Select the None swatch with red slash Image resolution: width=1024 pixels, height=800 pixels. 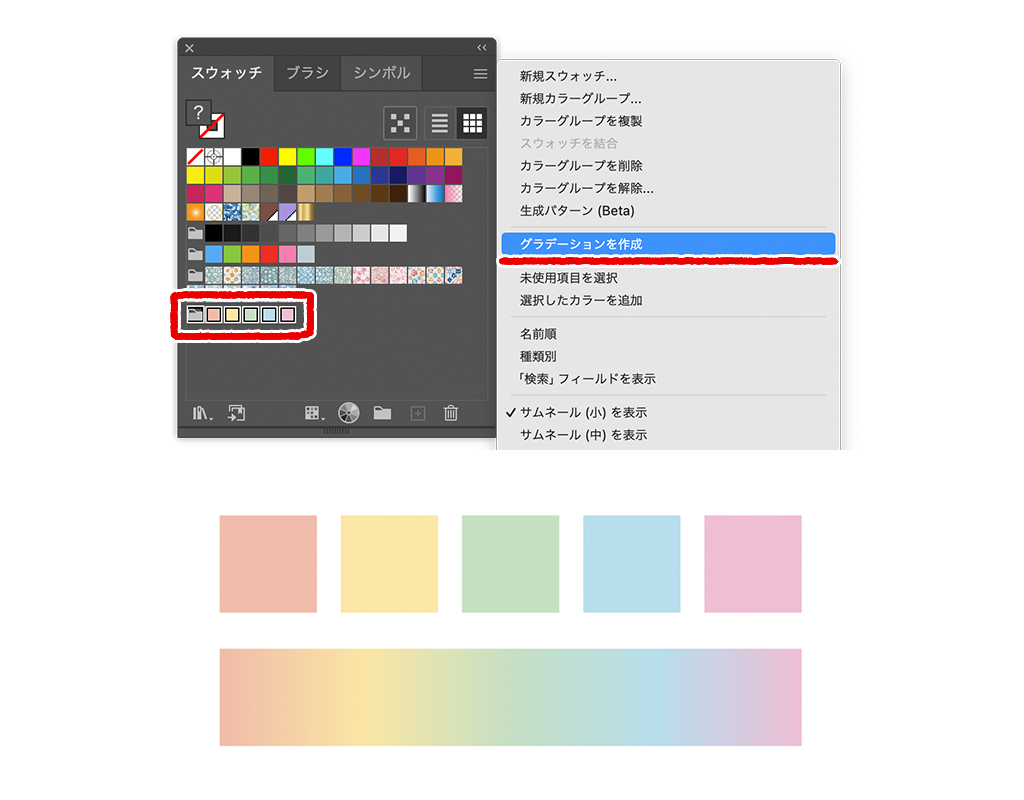pyautogui.click(x=195, y=157)
